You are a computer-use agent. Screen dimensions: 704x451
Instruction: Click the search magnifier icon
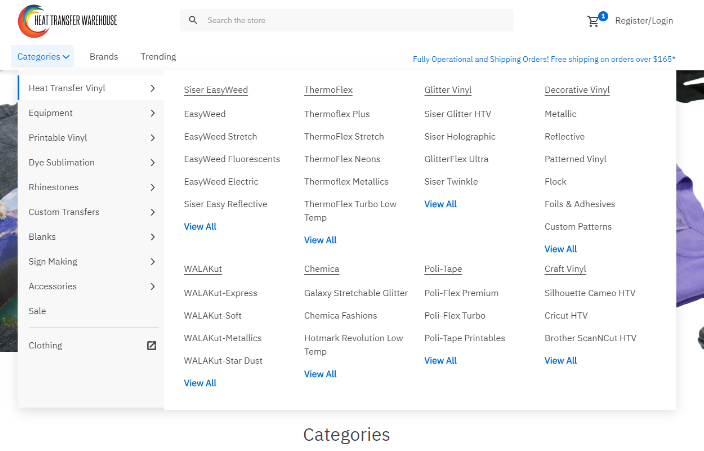click(x=193, y=20)
